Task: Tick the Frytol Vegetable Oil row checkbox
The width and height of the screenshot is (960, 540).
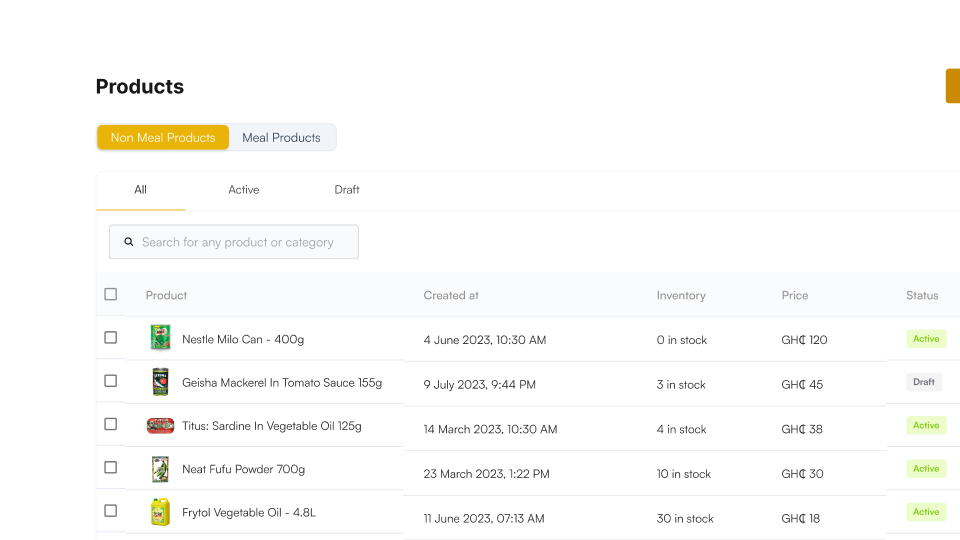Action: 111,510
